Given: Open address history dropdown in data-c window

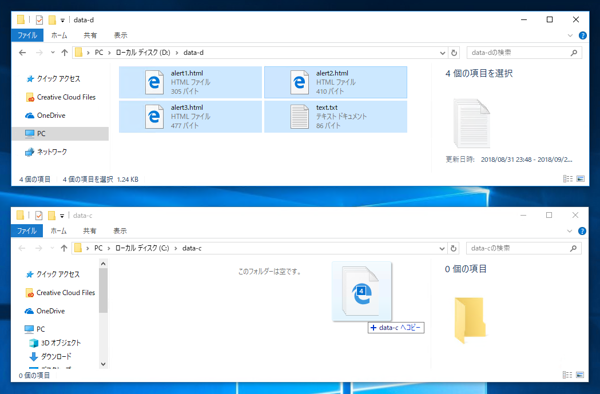Looking at the screenshot, I should click(x=442, y=248).
